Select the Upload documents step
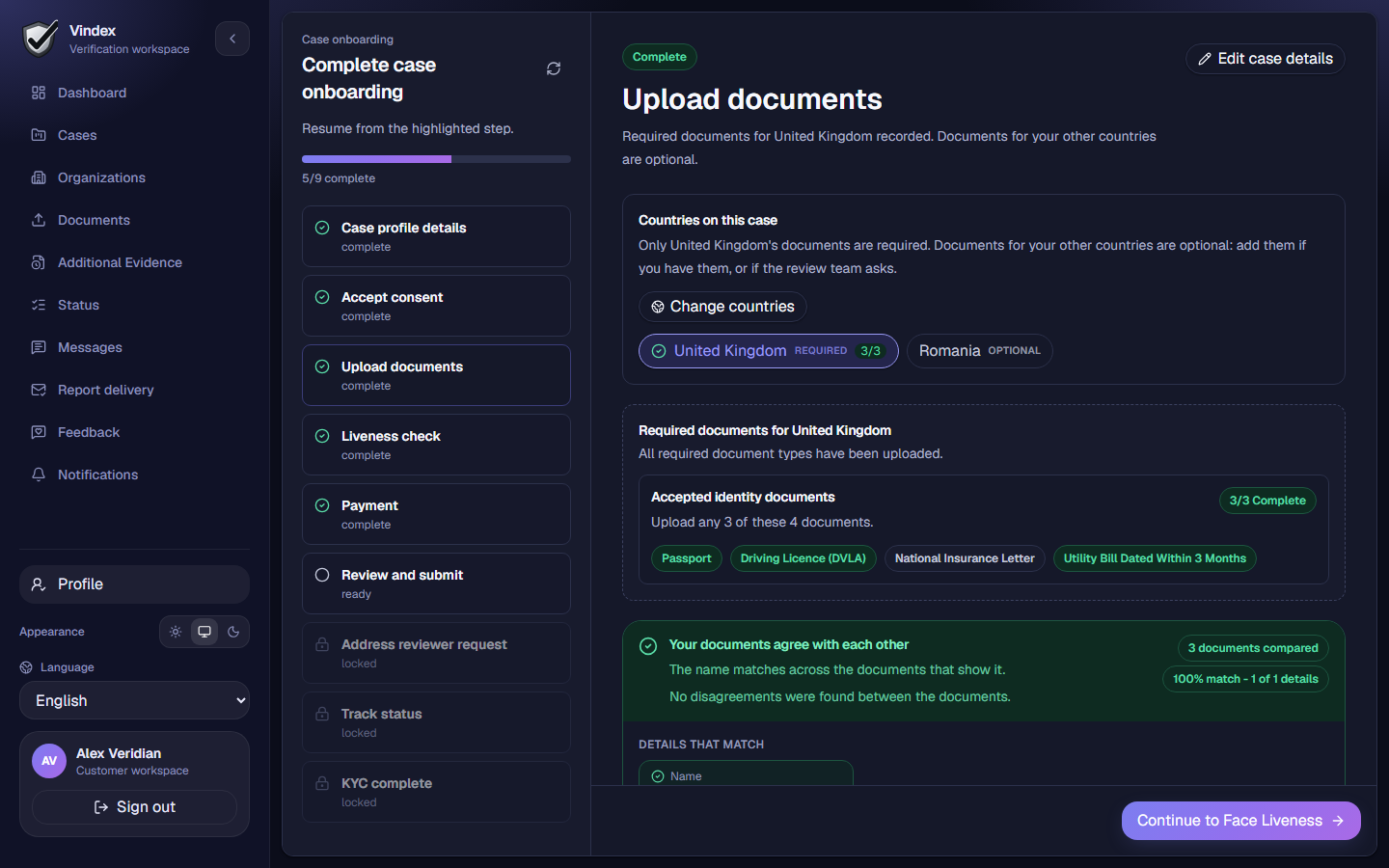1389x868 pixels. [436, 375]
